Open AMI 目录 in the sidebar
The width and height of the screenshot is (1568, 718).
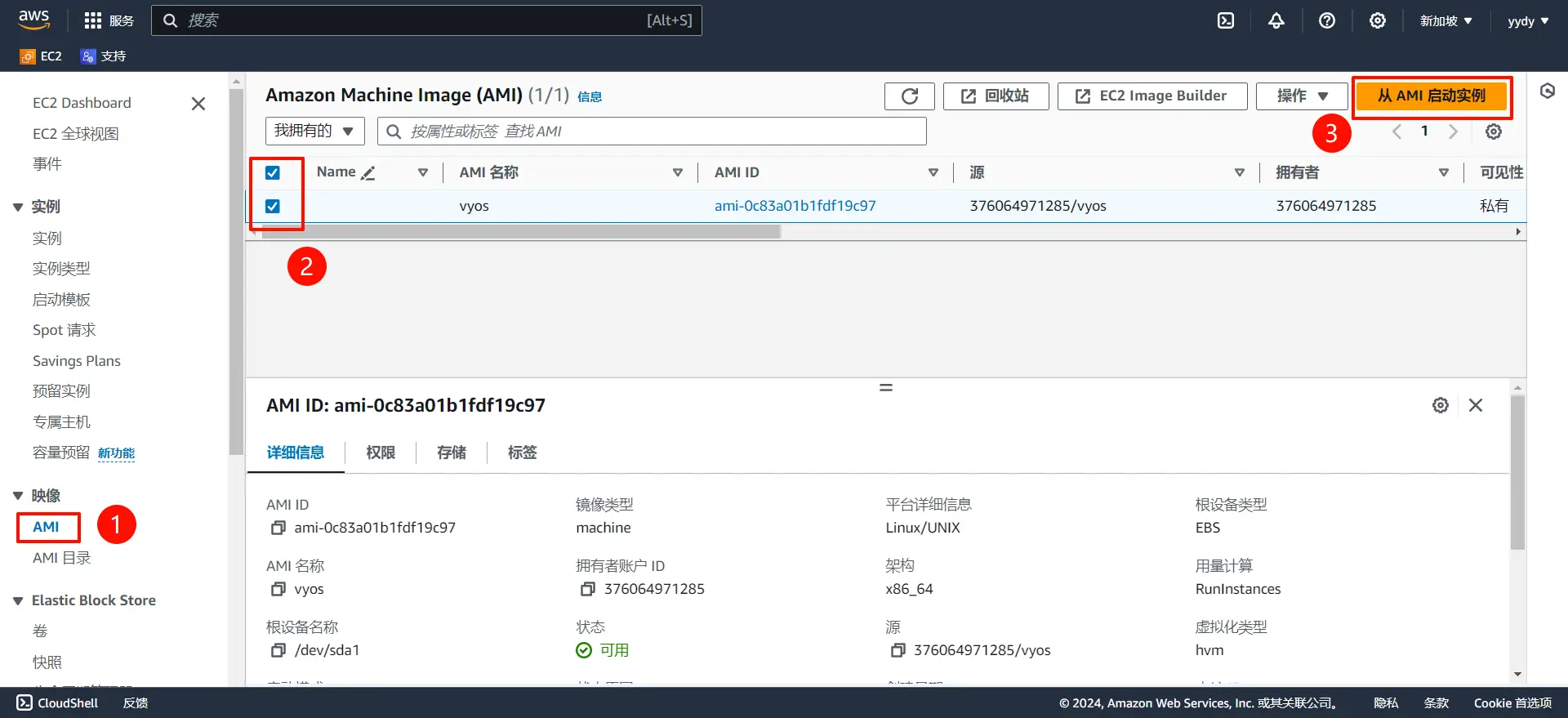pyautogui.click(x=62, y=558)
